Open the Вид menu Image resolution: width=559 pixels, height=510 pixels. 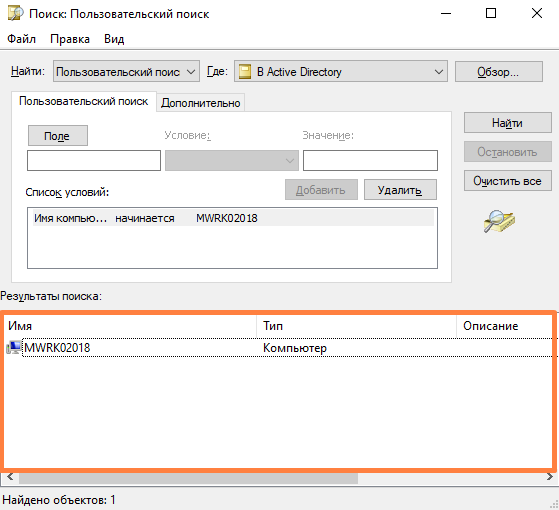tap(114, 38)
